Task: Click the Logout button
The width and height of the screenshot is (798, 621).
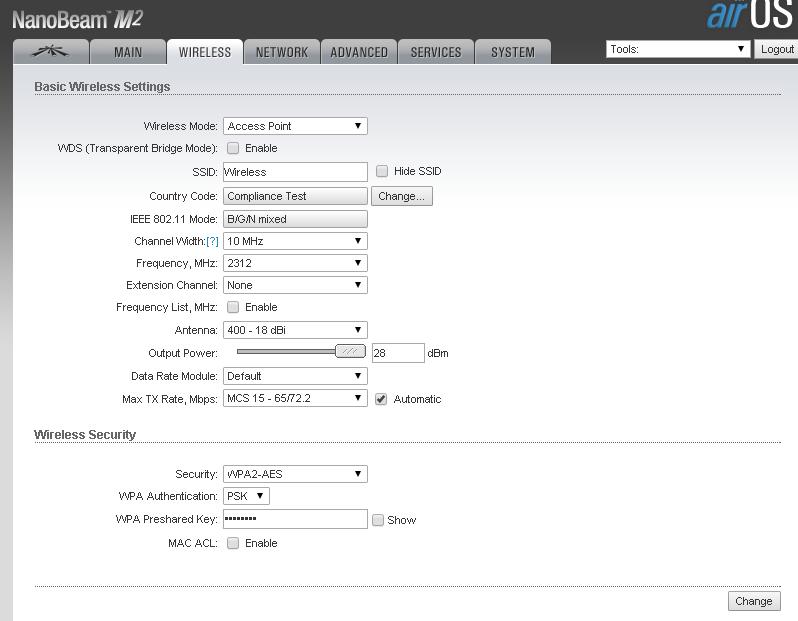Action: click(x=776, y=49)
